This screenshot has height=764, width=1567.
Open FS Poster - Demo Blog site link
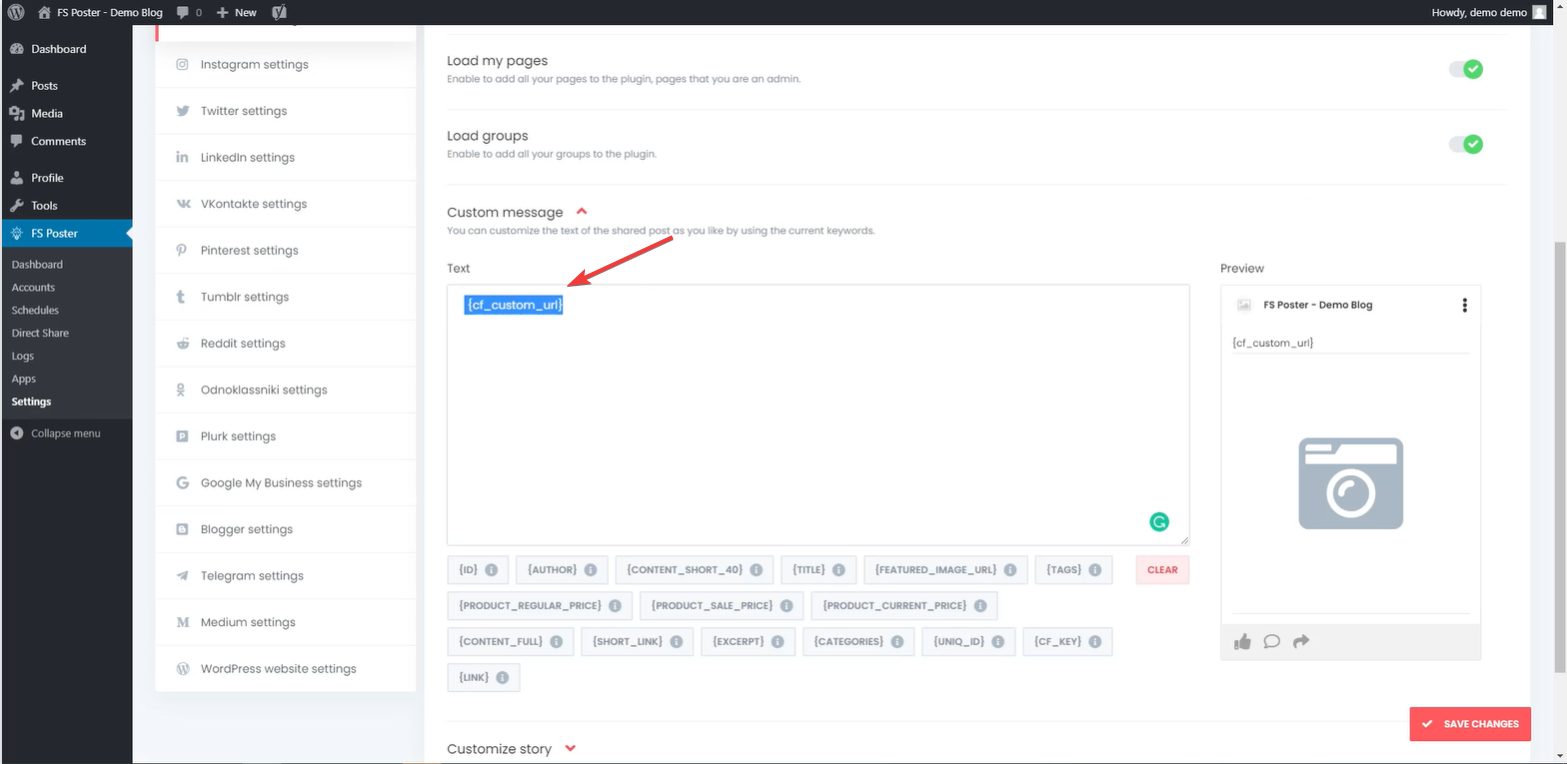[100, 12]
